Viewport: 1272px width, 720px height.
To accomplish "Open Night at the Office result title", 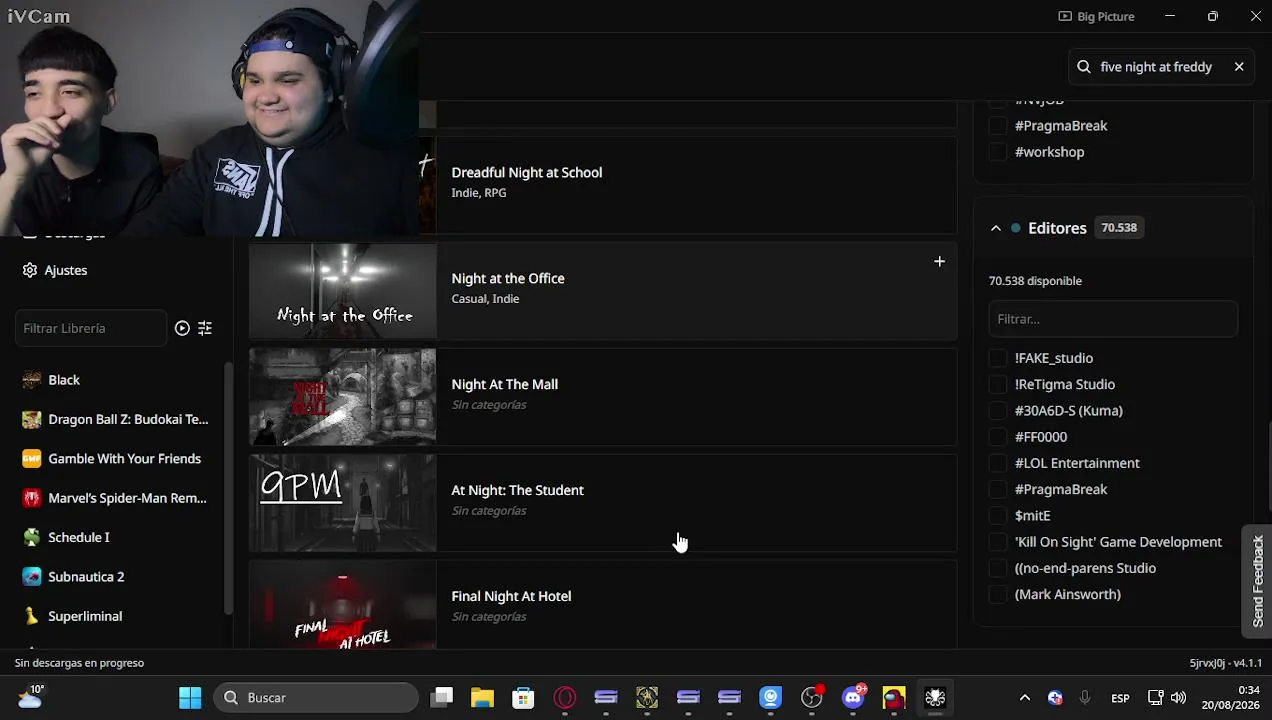I will (x=508, y=278).
